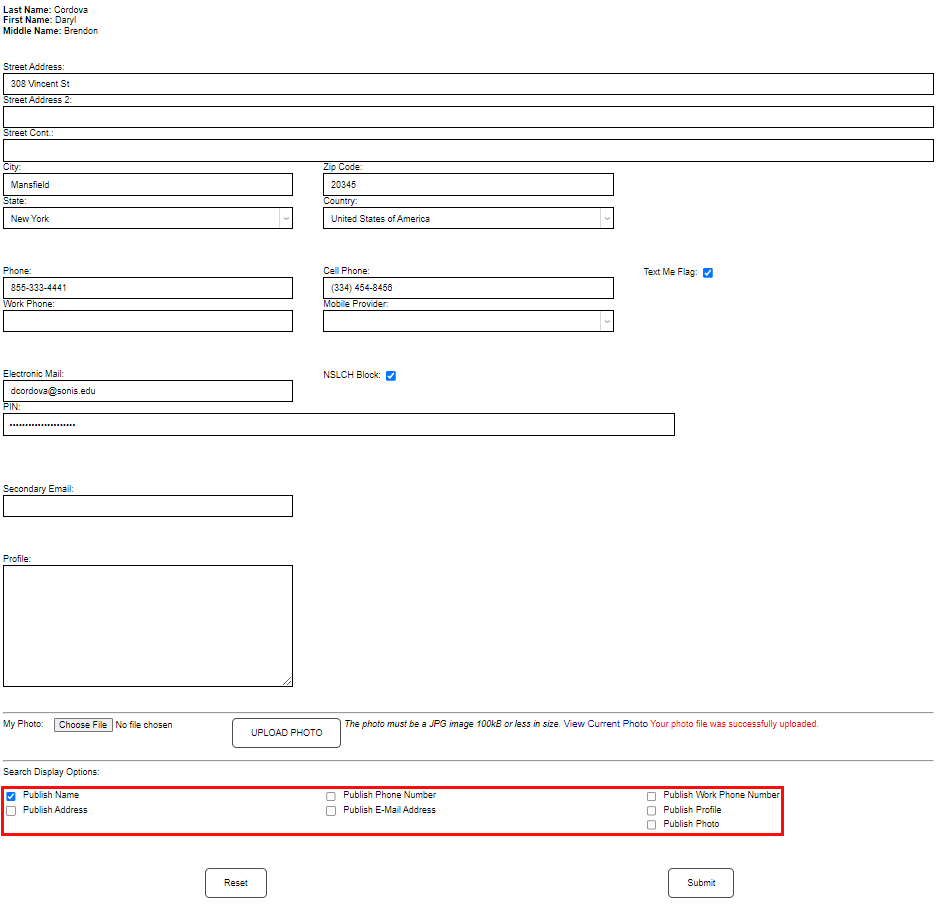Click inside the Profile text area

point(148,625)
